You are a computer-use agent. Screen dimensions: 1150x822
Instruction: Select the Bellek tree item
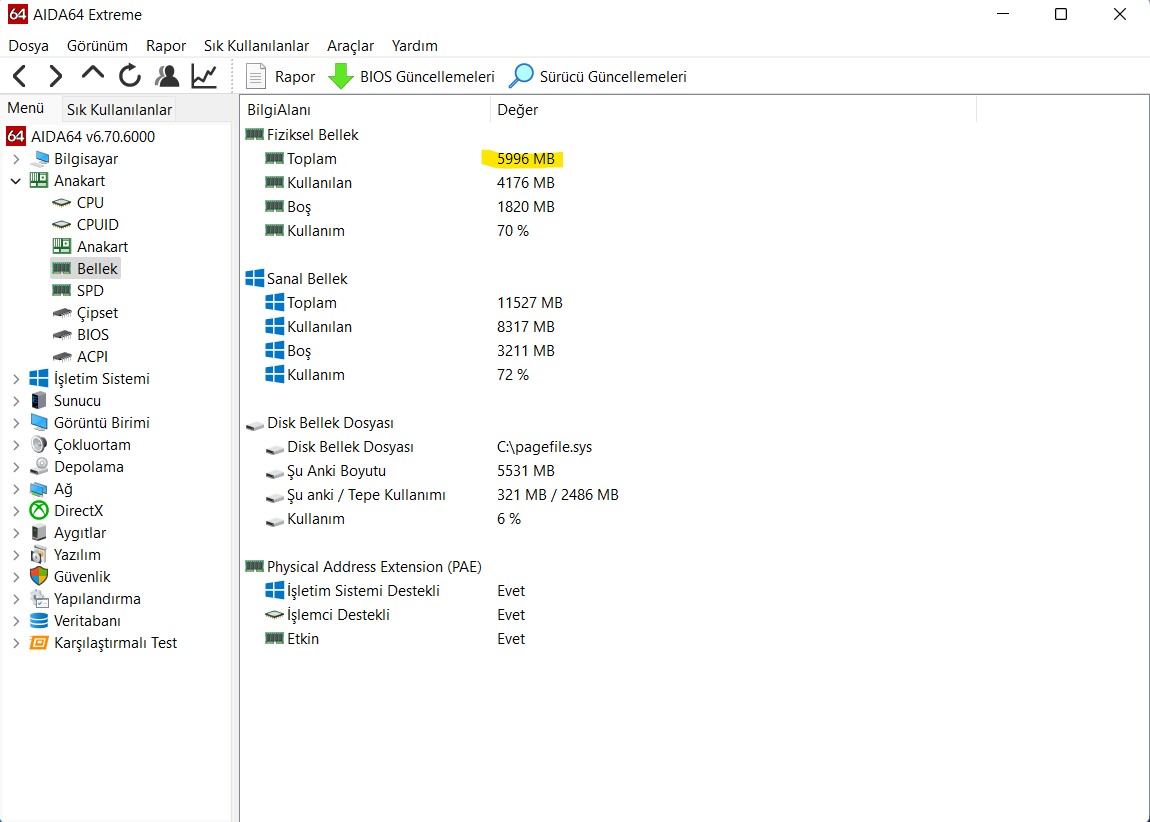pyautogui.click(x=97, y=268)
